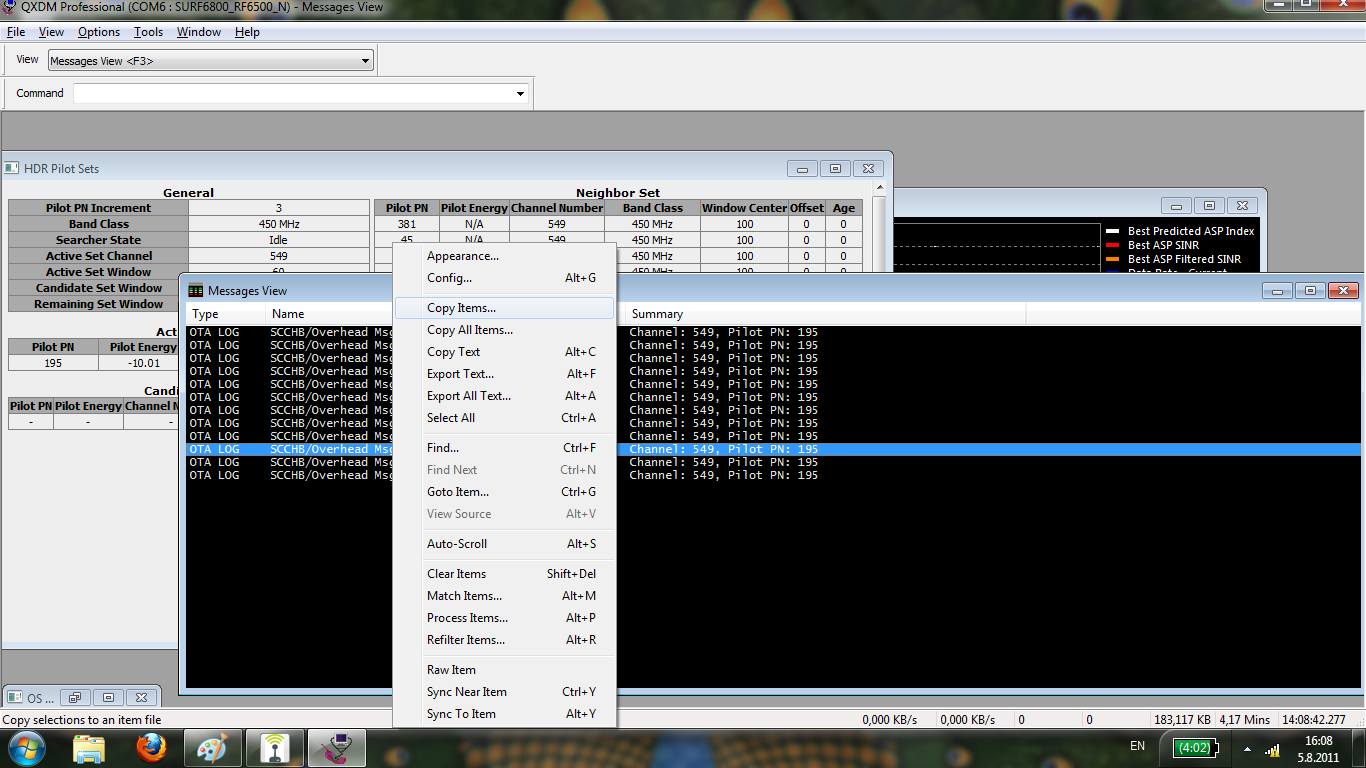Screen dimensions: 1366x768
Task: Click the Band Class 450 MHz value
Action: coord(279,224)
